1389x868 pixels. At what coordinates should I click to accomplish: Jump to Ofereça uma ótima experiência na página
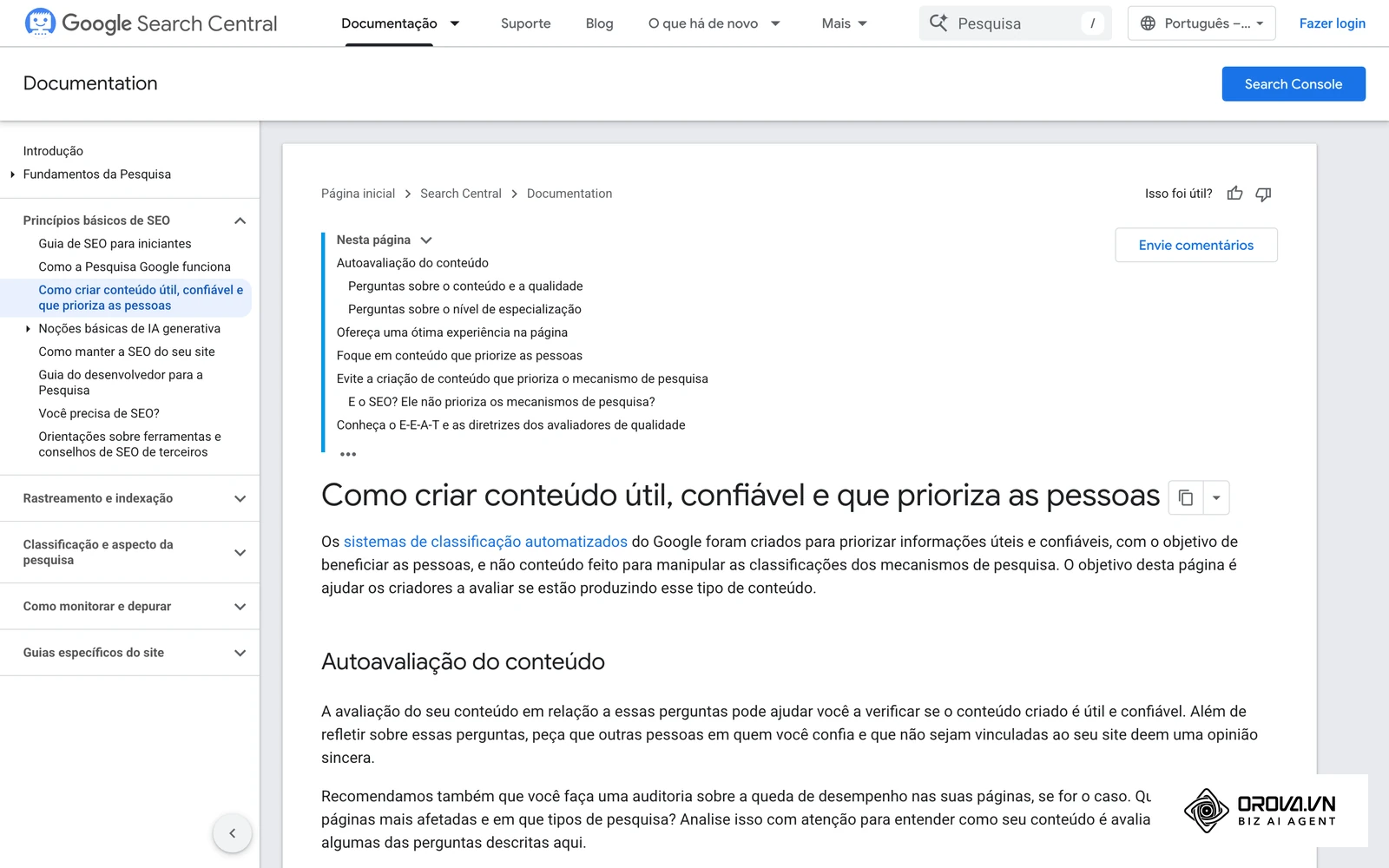coord(452,332)
